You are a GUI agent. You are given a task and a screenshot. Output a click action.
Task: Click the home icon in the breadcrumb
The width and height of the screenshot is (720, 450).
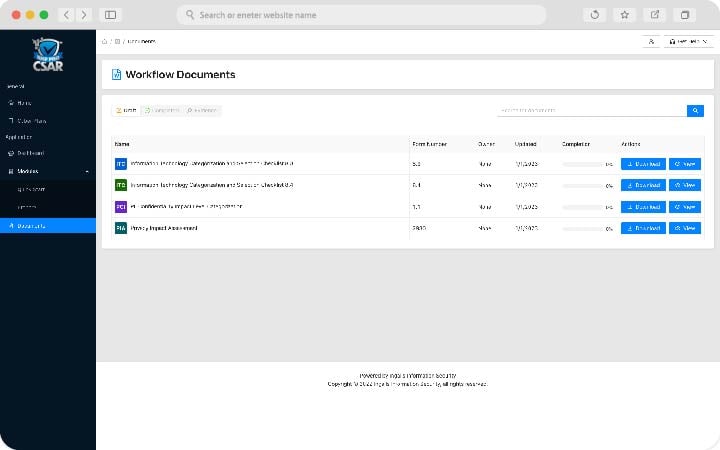[x=105, y=41]
